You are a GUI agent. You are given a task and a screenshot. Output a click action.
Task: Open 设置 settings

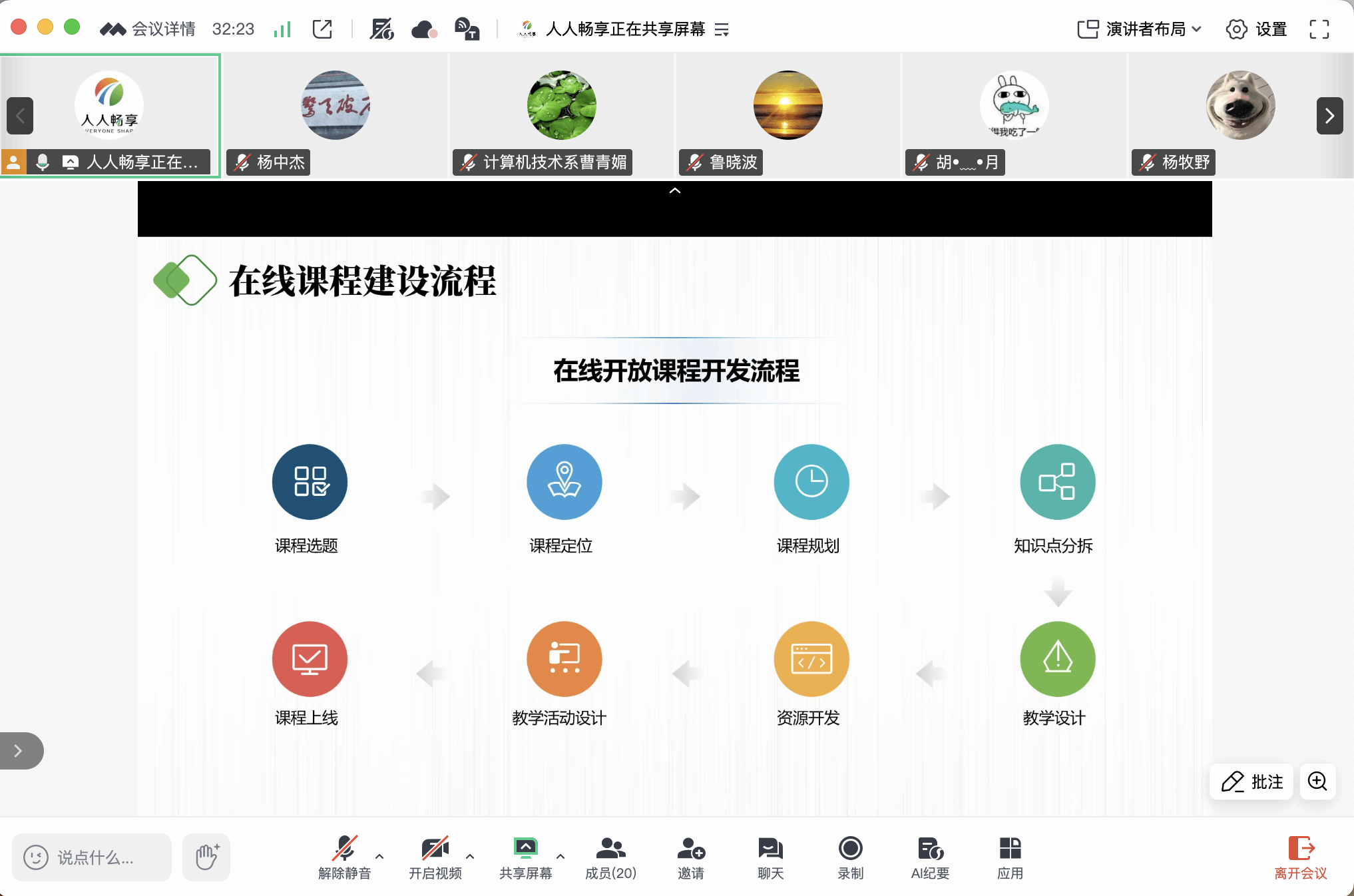click(1256, 29)
